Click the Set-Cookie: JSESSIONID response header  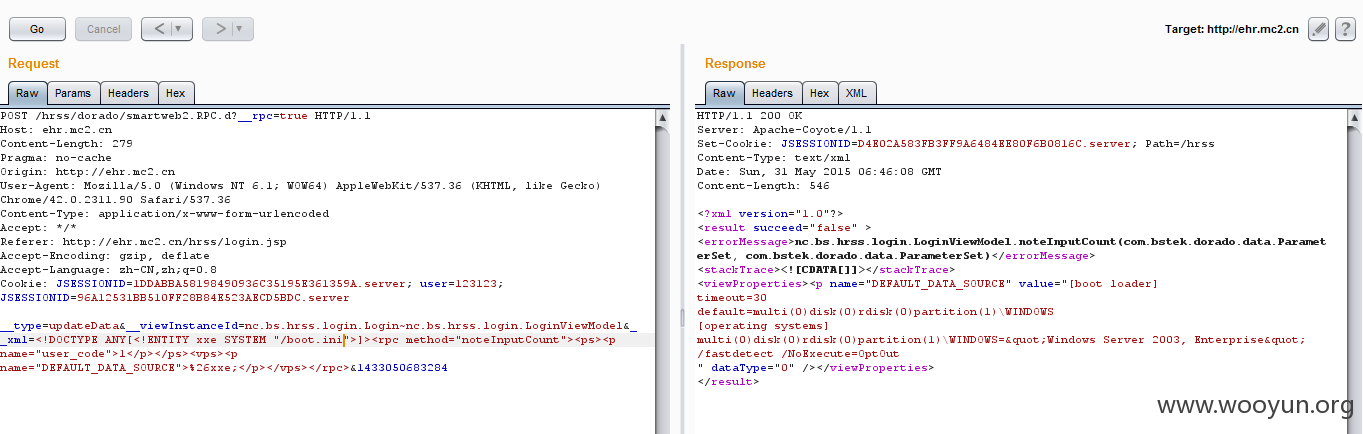(956, 144)
